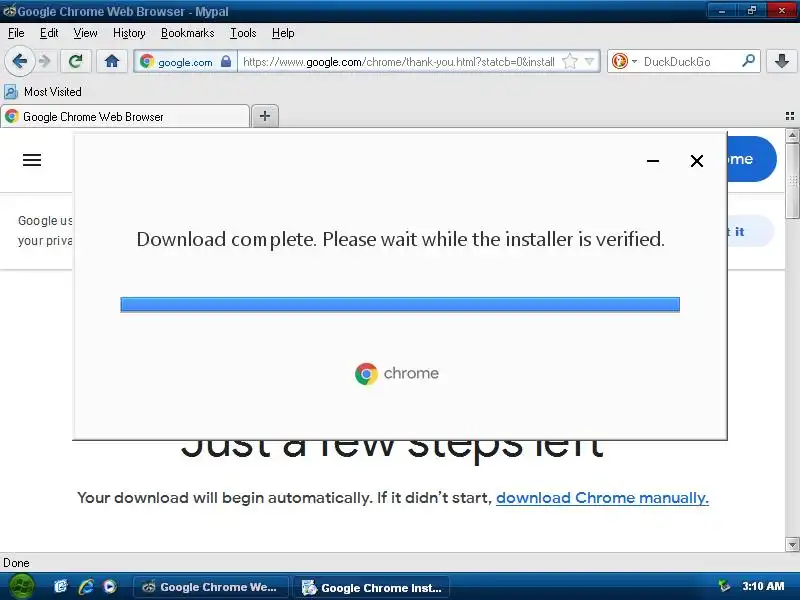Open the File menu
The image size is (800, 600).
click(16, 33)
